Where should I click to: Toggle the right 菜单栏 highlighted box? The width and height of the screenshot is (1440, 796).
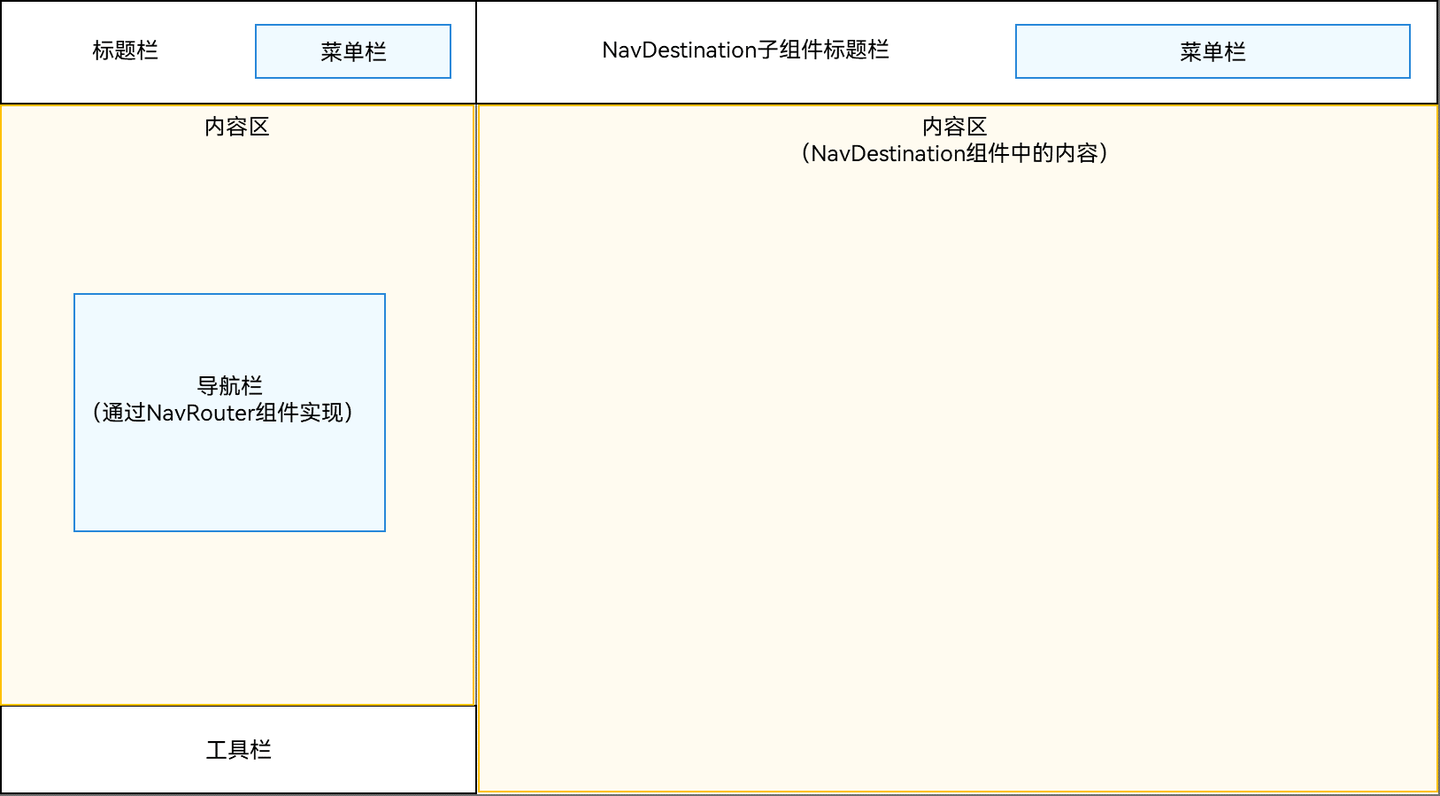(x=1212, y=51)
